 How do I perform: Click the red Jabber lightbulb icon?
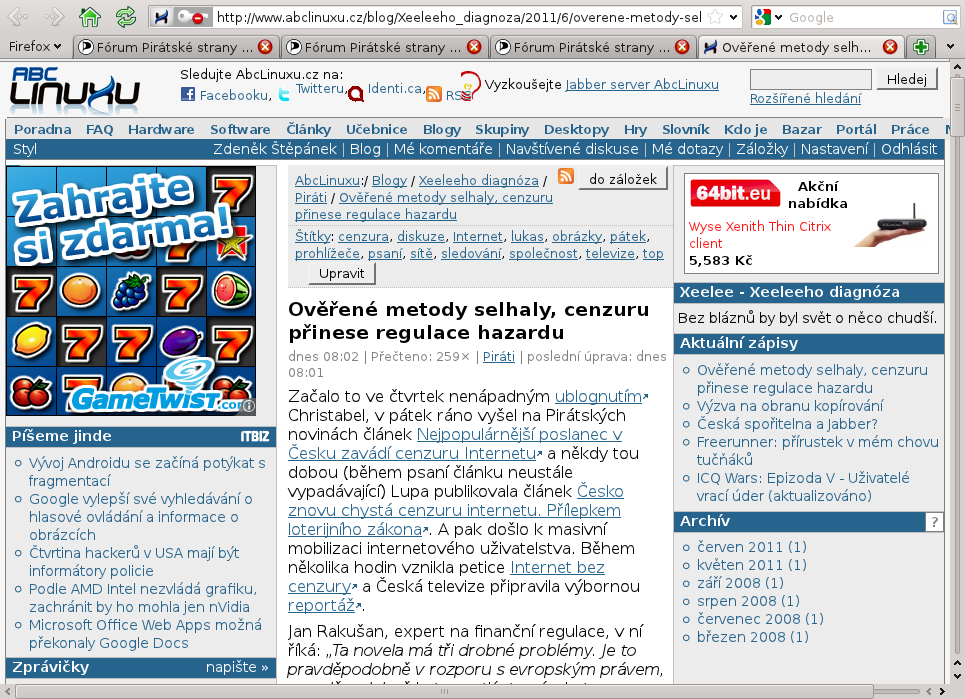coord(469,86)
